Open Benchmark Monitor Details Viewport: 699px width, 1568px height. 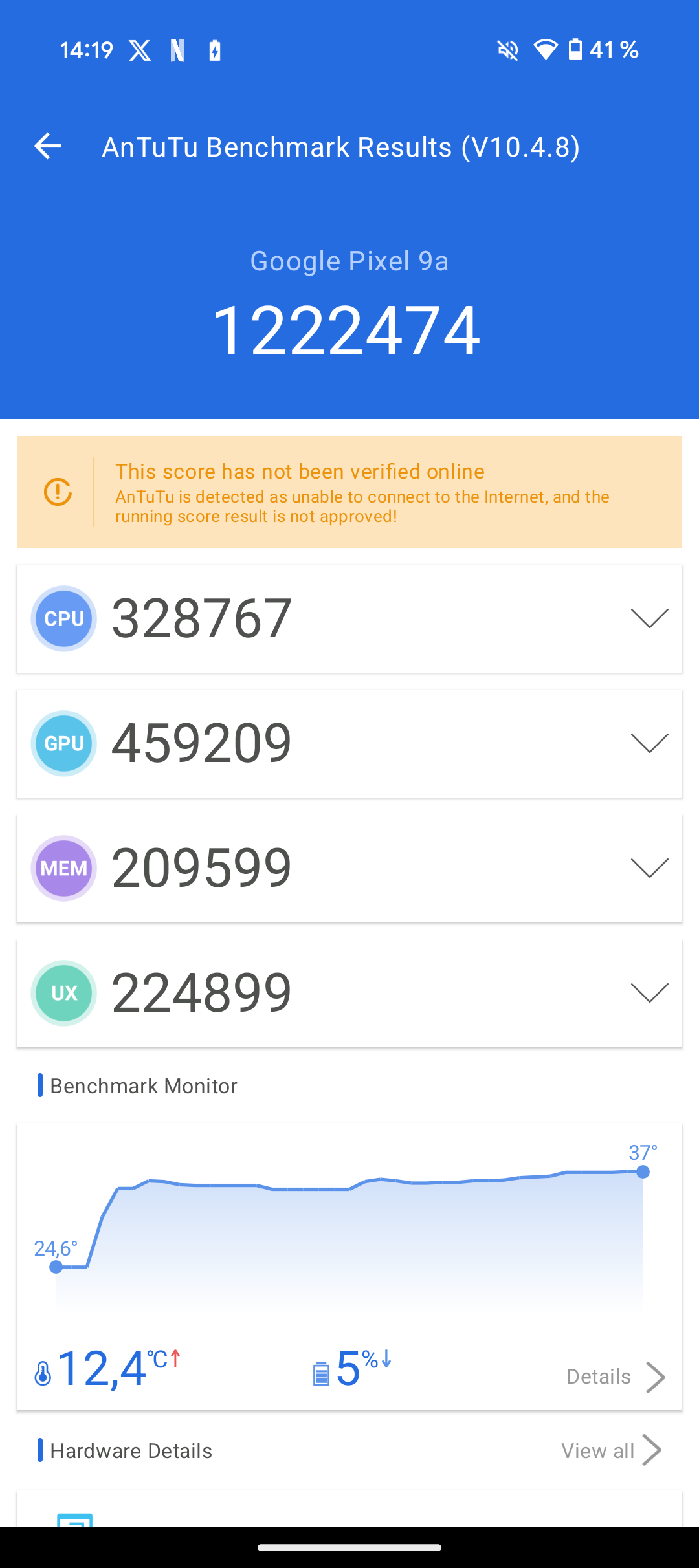click(615, 1377)
